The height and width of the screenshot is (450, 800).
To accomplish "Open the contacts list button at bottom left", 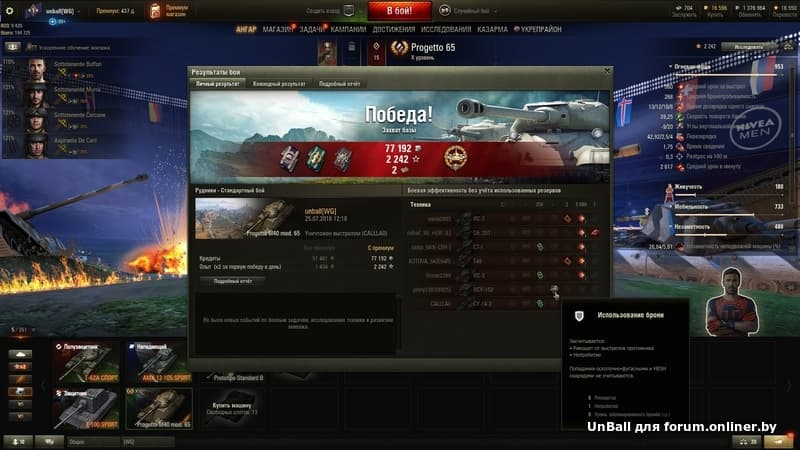I will coord(18,441).
